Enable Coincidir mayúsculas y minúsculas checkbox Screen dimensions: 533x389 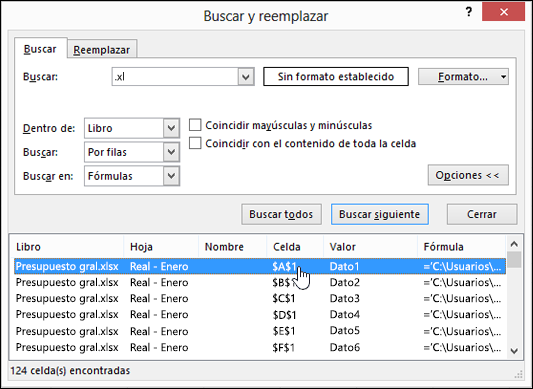(x=195, y=125)
